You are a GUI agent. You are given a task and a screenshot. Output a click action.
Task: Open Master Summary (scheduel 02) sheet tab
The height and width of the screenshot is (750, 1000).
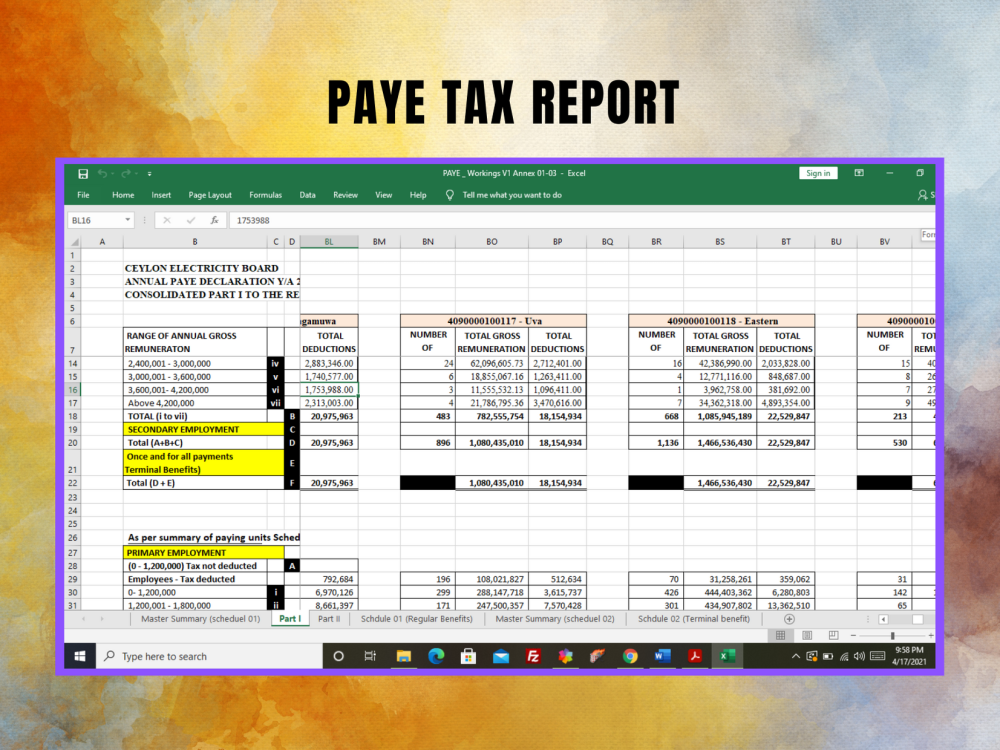coord(555,619)
